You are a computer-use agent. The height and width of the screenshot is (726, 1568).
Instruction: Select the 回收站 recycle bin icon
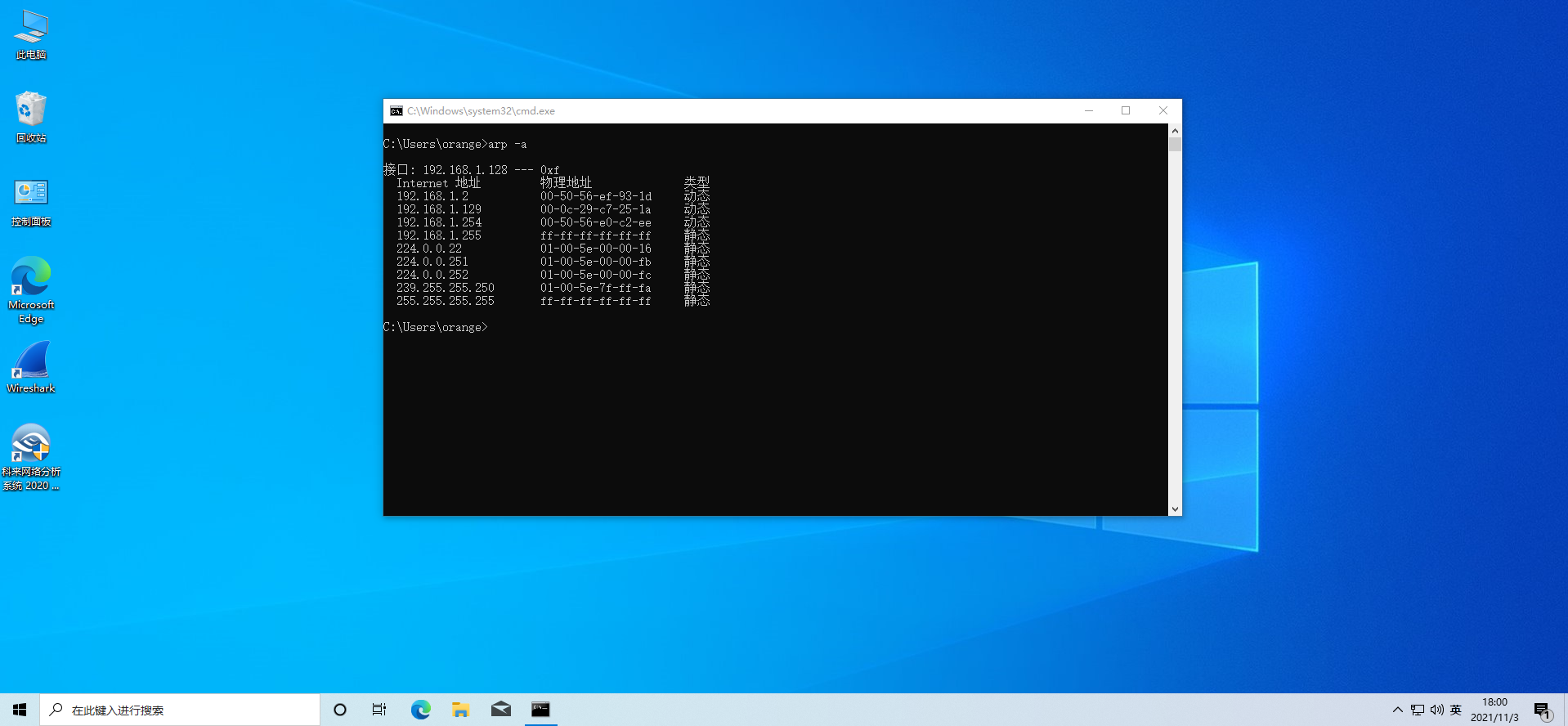click(31, 118)
